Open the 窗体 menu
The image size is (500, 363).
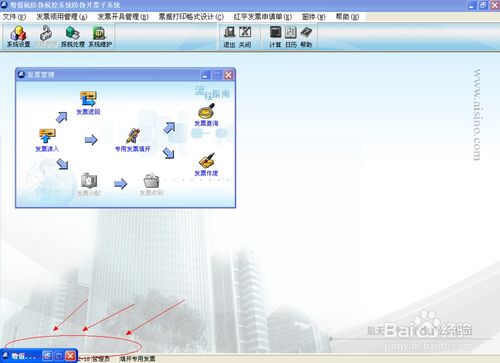(313, 17)
